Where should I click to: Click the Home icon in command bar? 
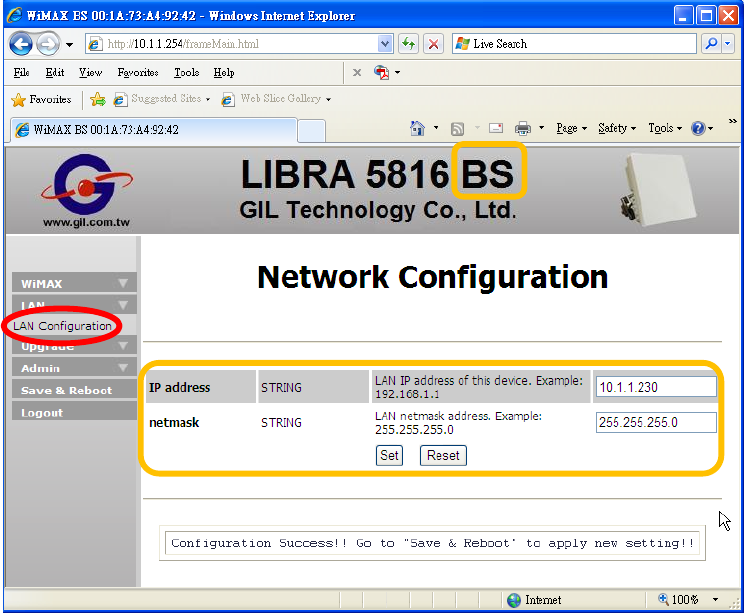(417, 128)
